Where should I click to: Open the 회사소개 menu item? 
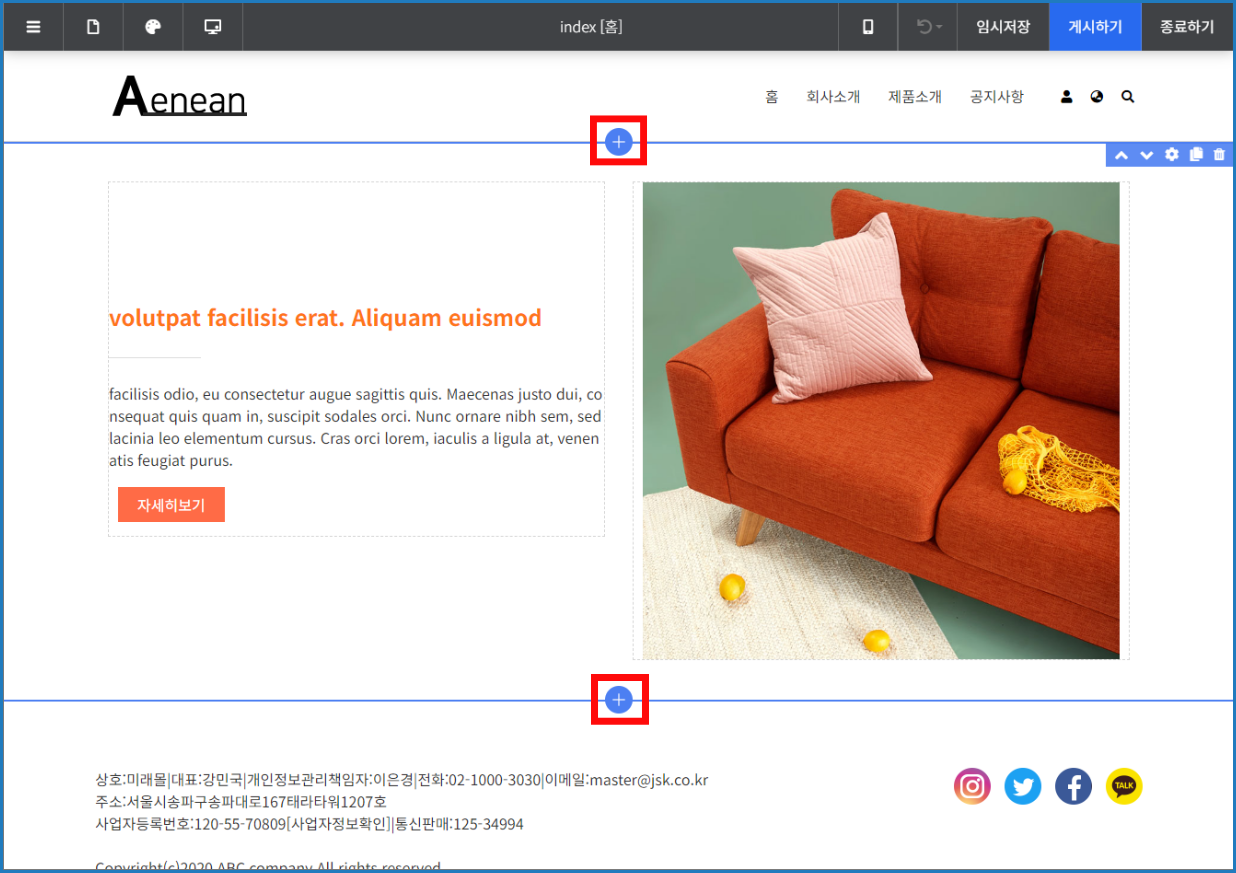(833, 97)
